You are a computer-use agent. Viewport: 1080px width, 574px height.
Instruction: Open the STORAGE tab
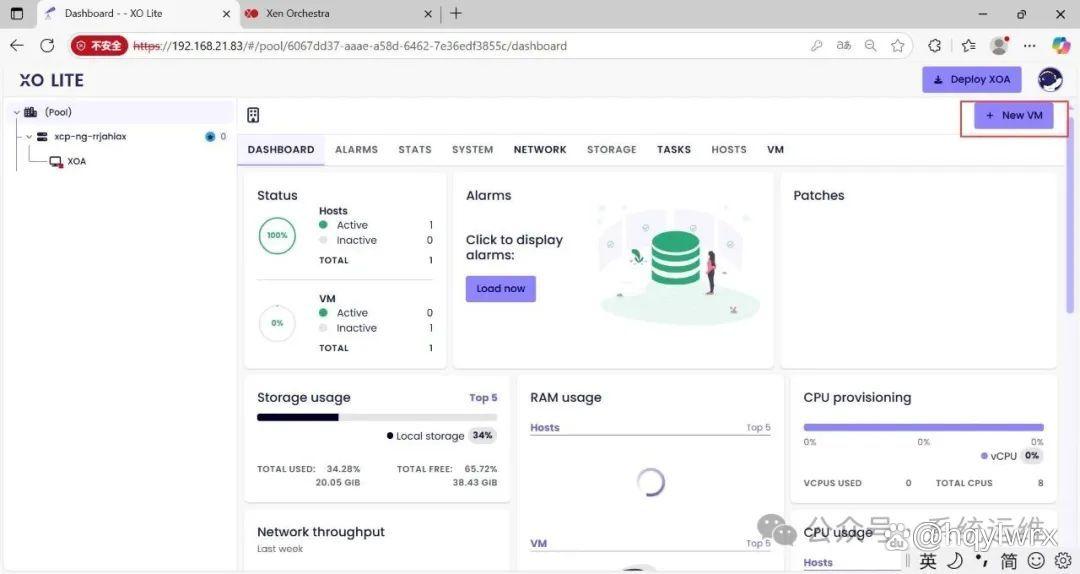(x=612, y=150)
